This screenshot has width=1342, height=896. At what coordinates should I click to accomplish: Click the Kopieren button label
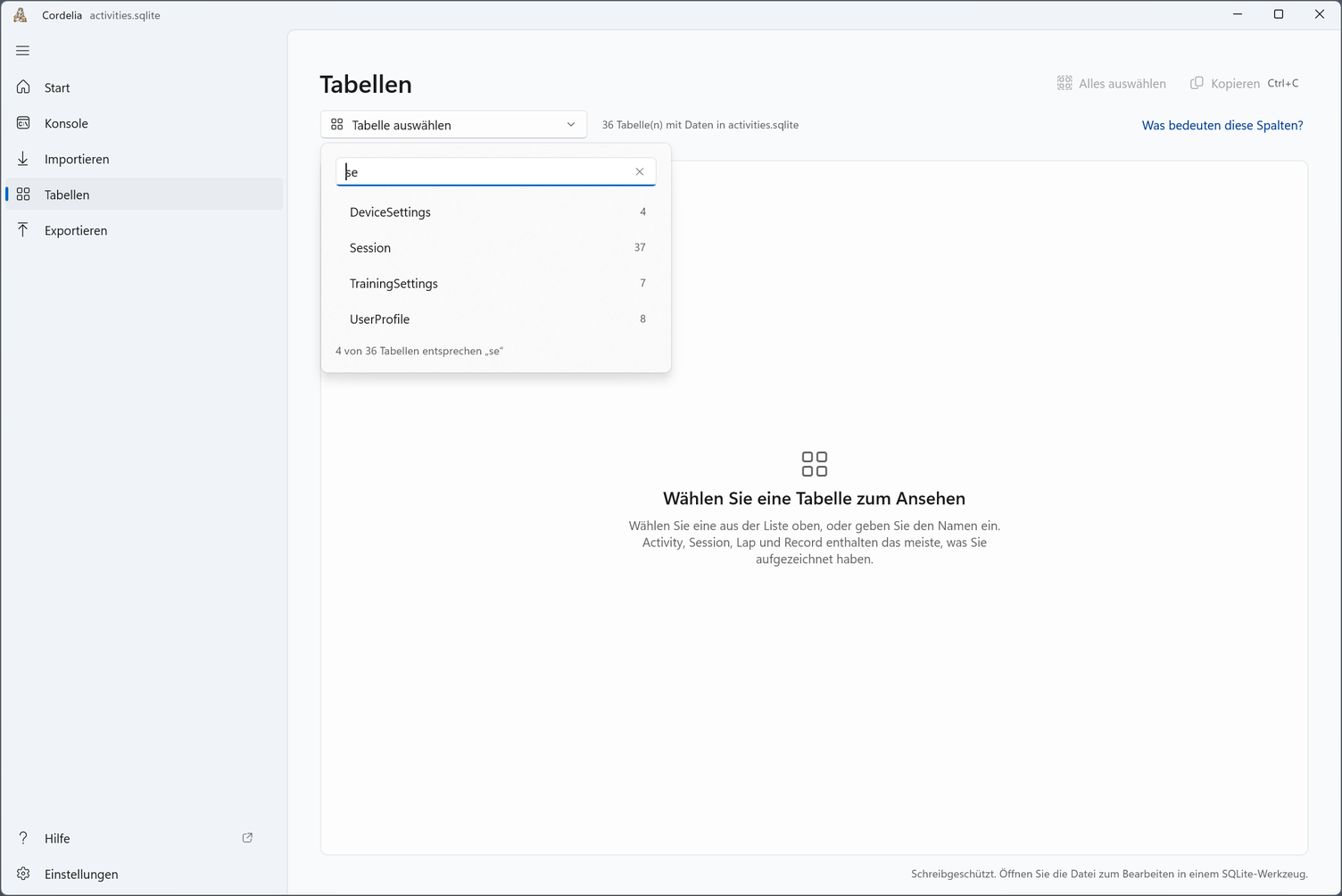[1235, 83]
